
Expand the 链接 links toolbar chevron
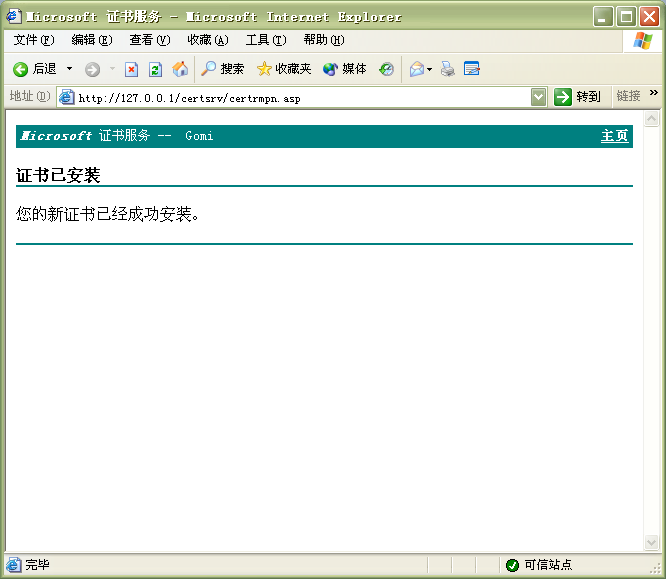[653, 93]
